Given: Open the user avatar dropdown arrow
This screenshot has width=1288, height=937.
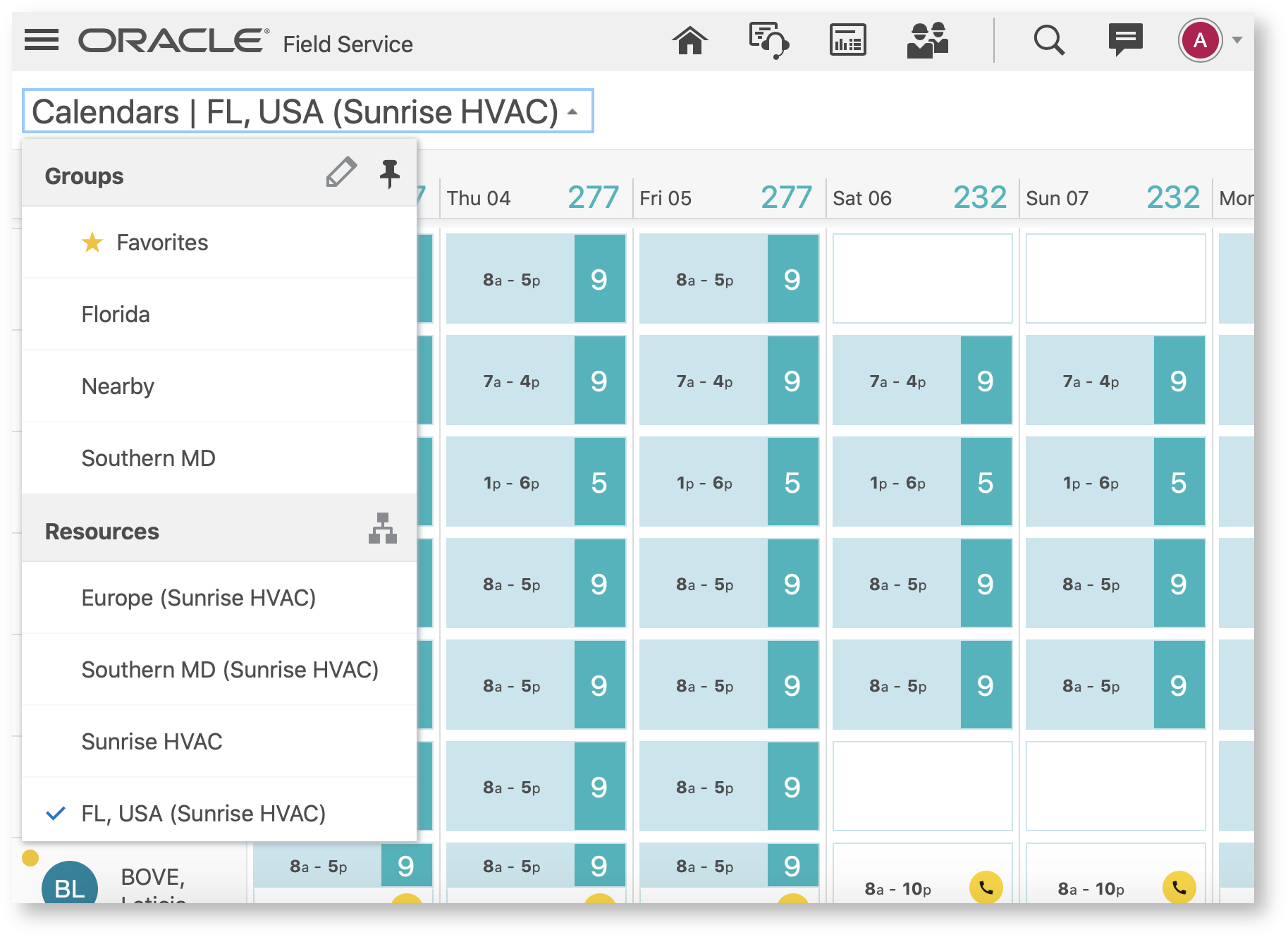Looking at the screenshot, I should click(x=1238, y=40).
